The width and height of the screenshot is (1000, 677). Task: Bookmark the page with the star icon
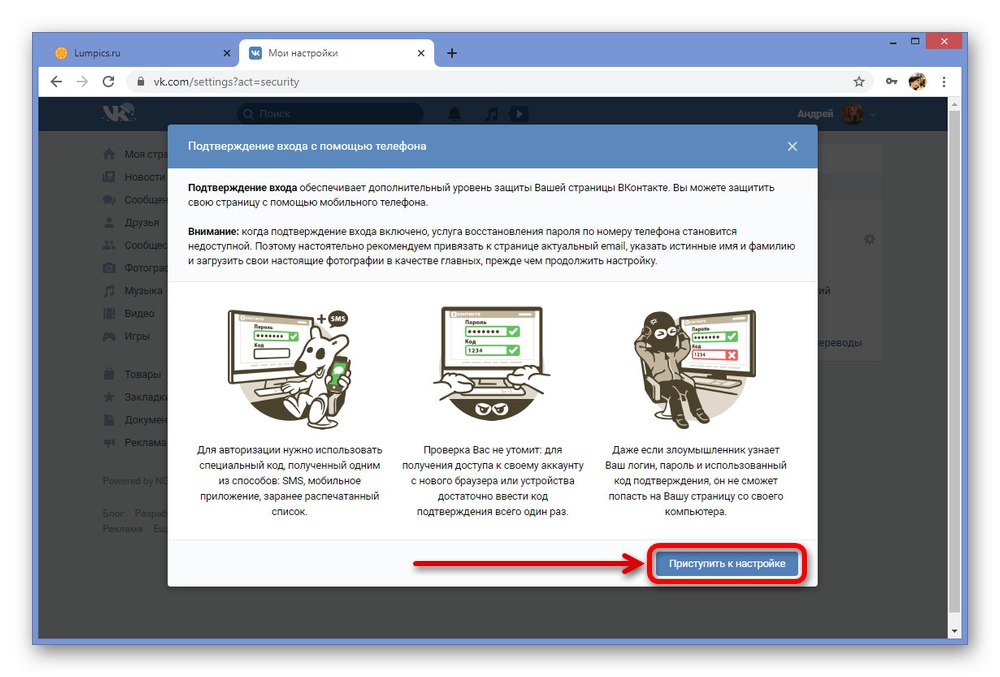click(857, 81)
